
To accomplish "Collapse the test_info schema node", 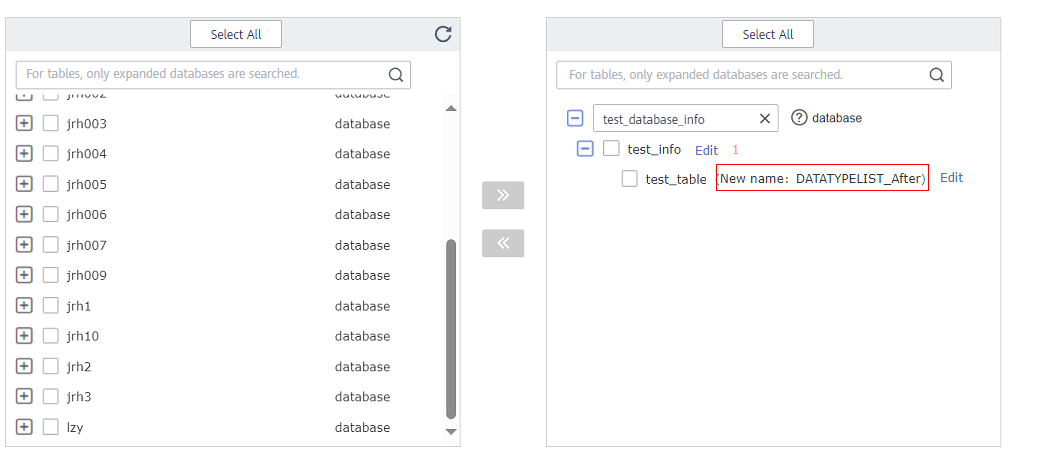I will point(585,148).
